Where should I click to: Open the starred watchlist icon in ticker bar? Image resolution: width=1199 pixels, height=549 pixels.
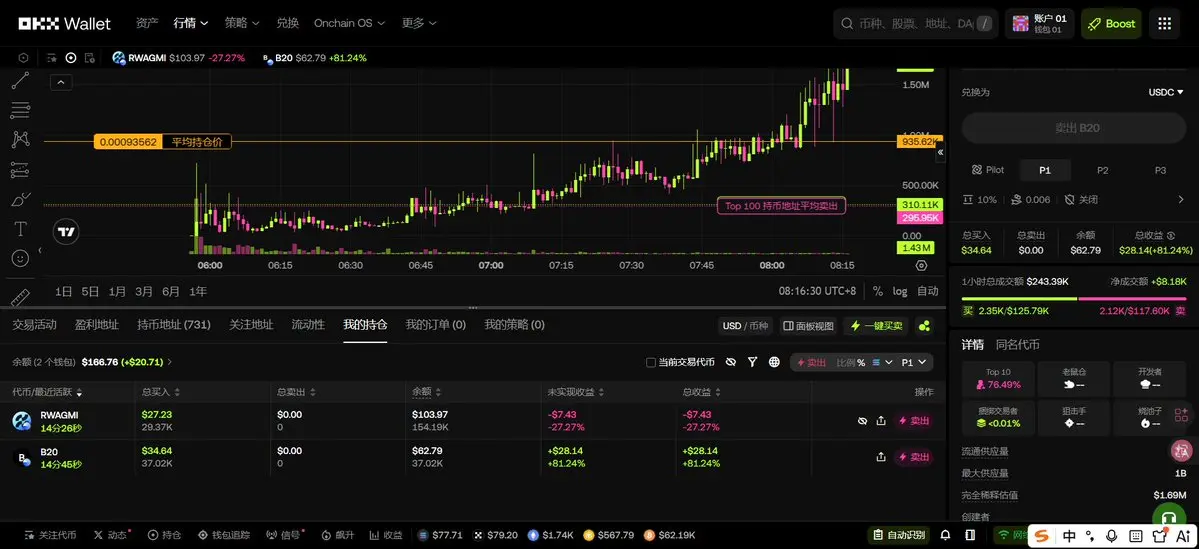(52, 57)
